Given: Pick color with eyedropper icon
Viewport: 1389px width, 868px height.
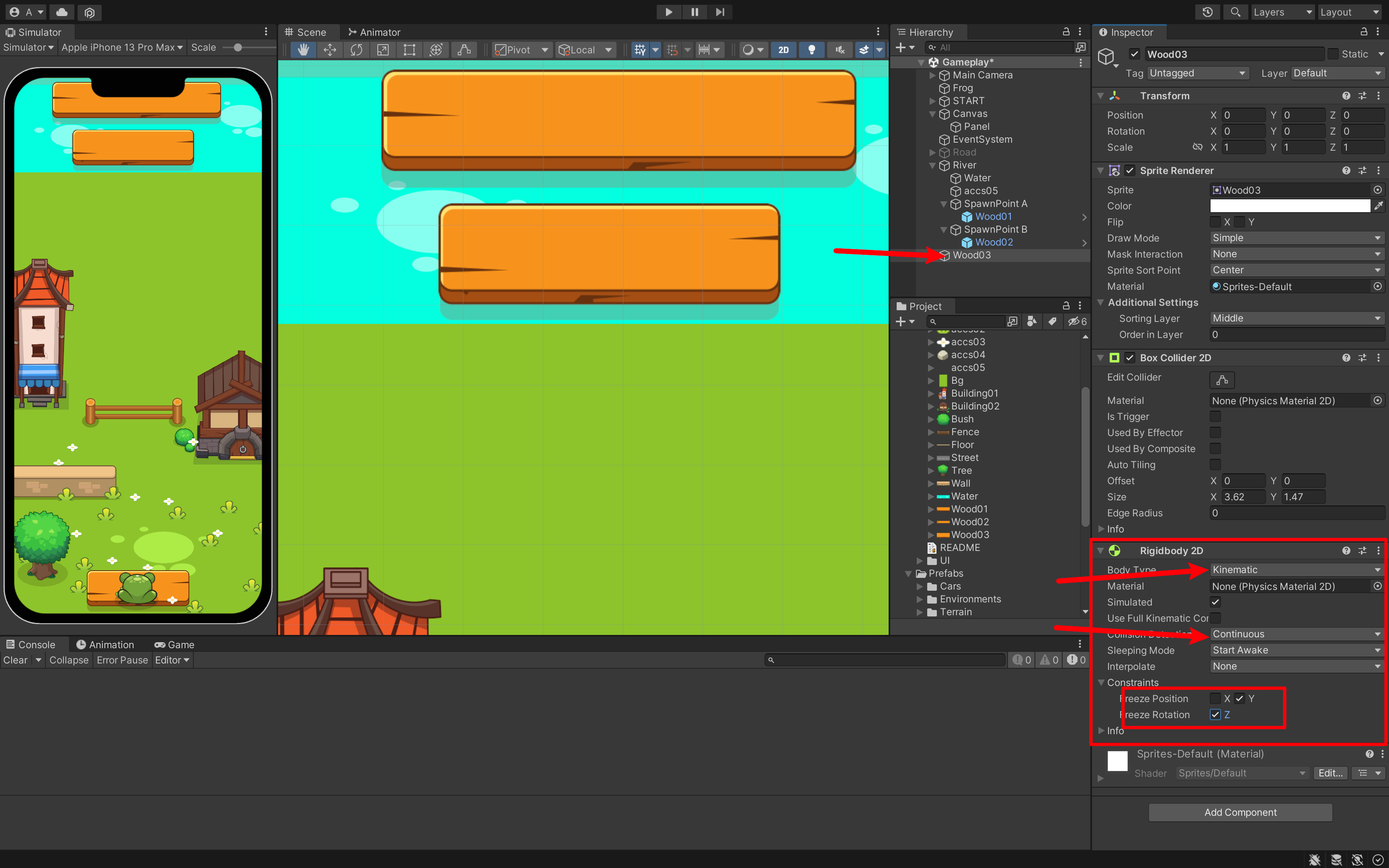Looking at the screenshot, I should coord(1379,205).
